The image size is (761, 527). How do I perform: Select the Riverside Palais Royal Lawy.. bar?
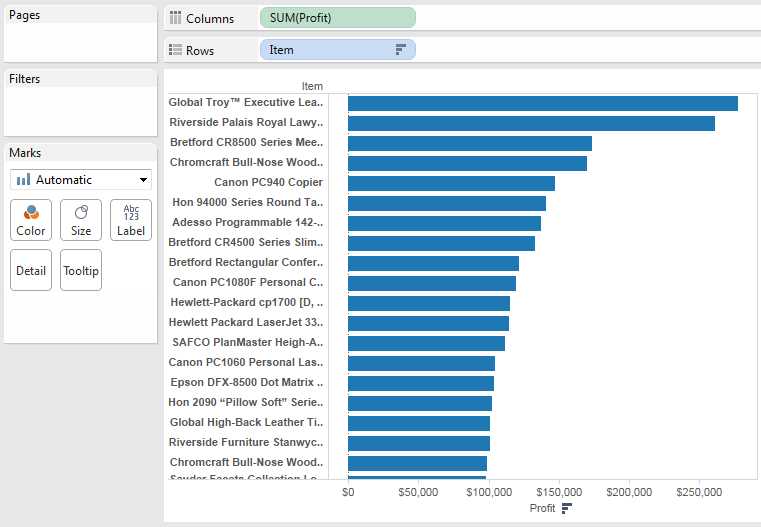point(531,123)
